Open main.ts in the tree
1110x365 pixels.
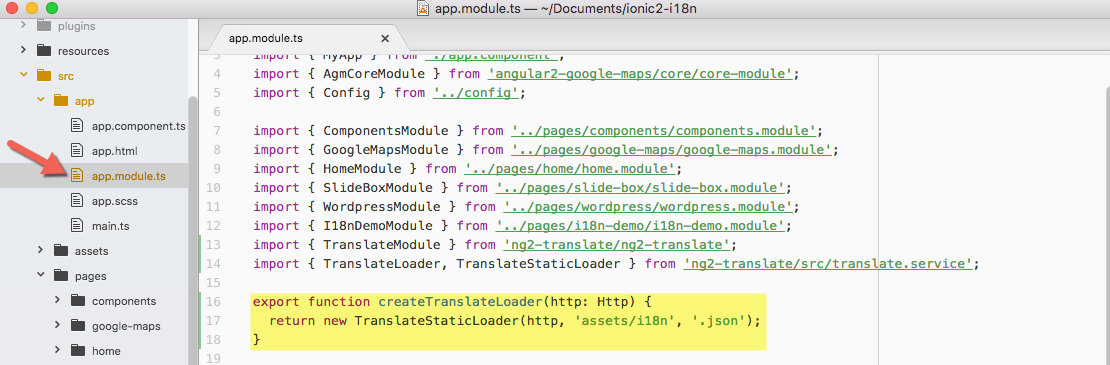pos(110,226)
